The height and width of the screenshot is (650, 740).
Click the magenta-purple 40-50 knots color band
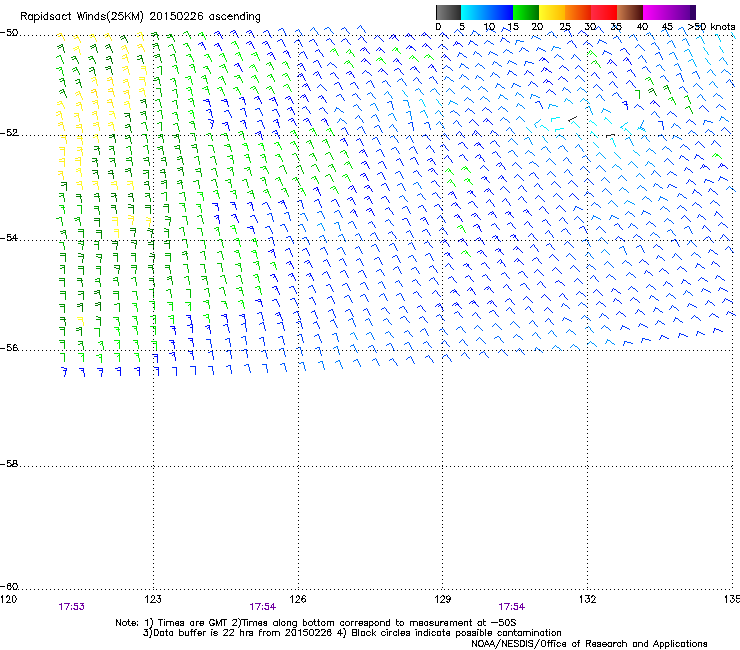(x=669, y=12)
